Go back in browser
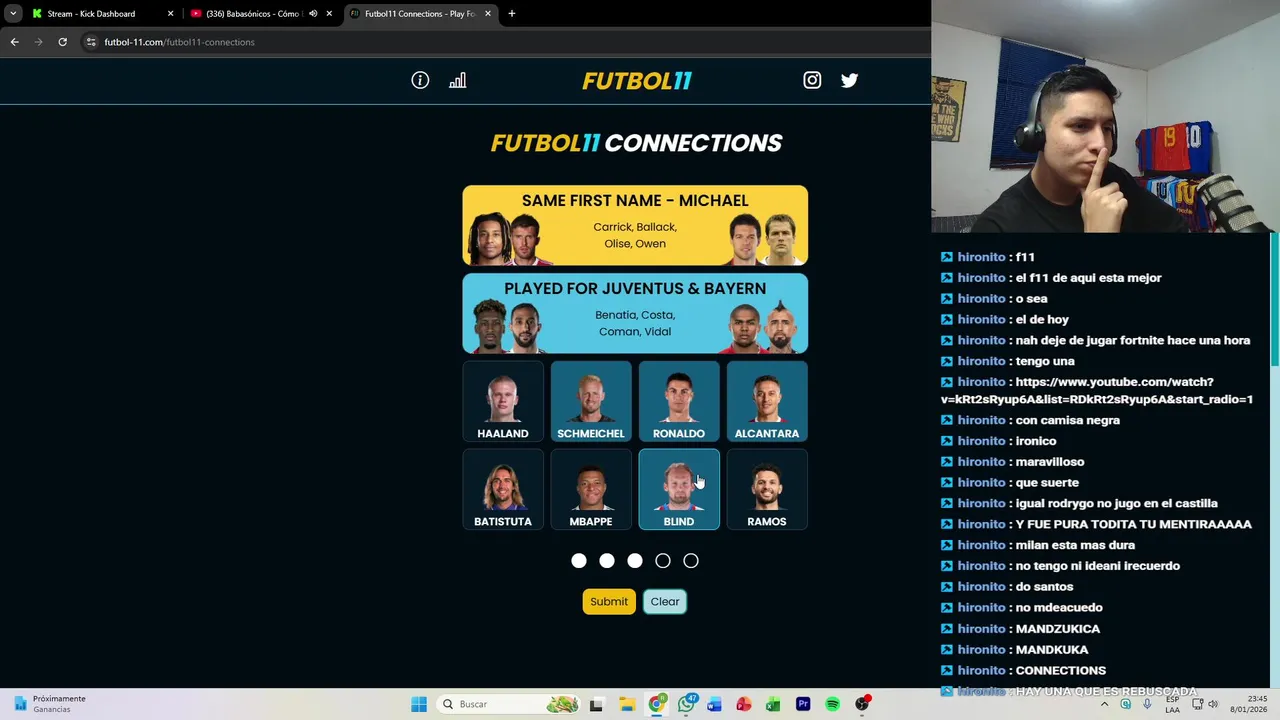The height and width of the screenshot is (720, 1280). tap(14, 42)
